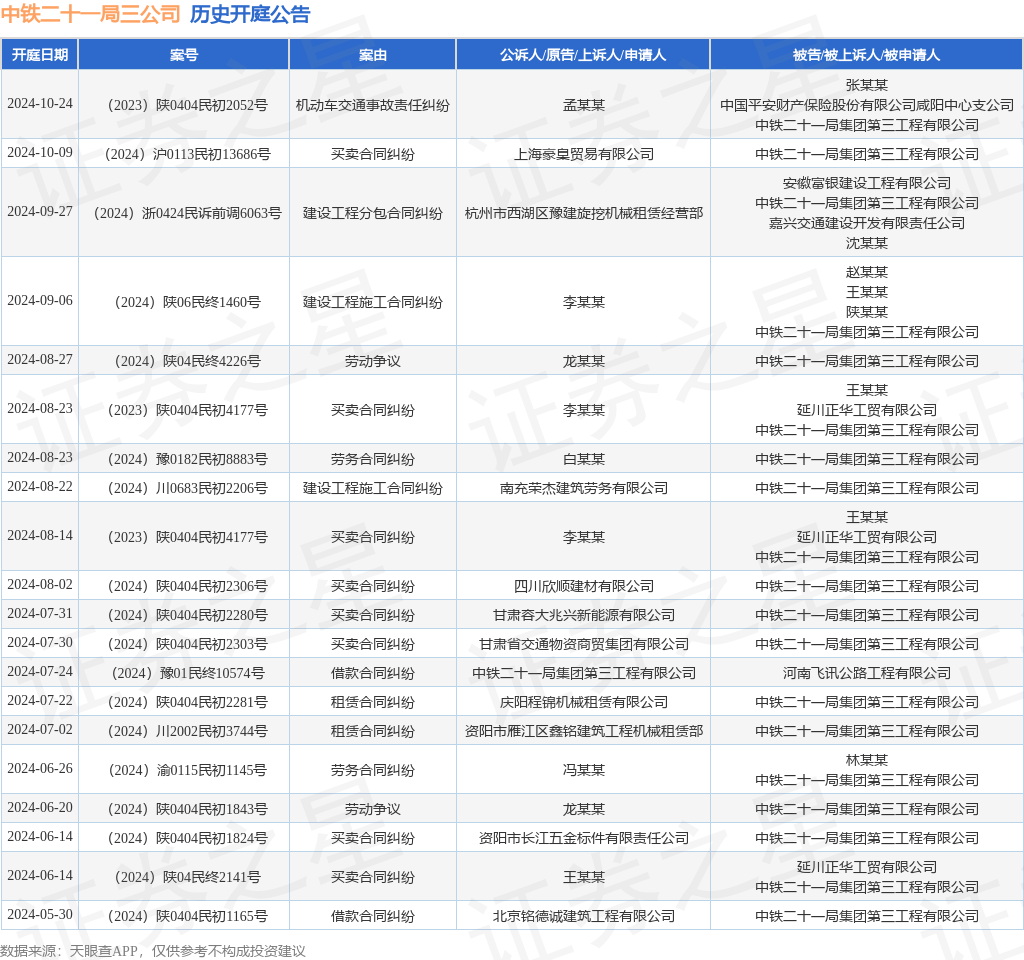The height and width of the screenshot is (960, 1024).
Task: Select the date cell 2024-08-14
Action: pos(40,535)
